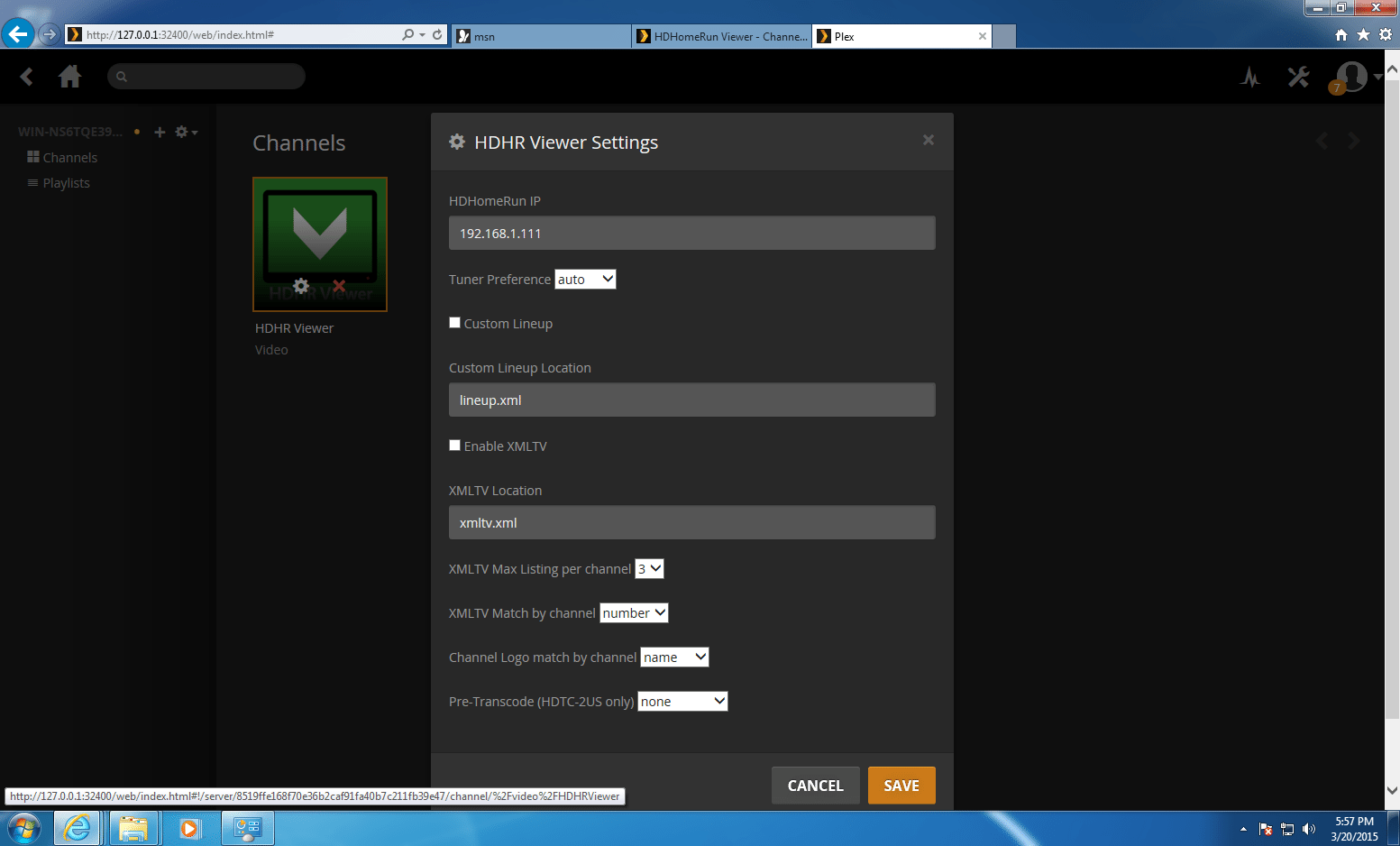Click the SAVE button
This screenshot has width=1400, height=846.
(x=901, y=786)
